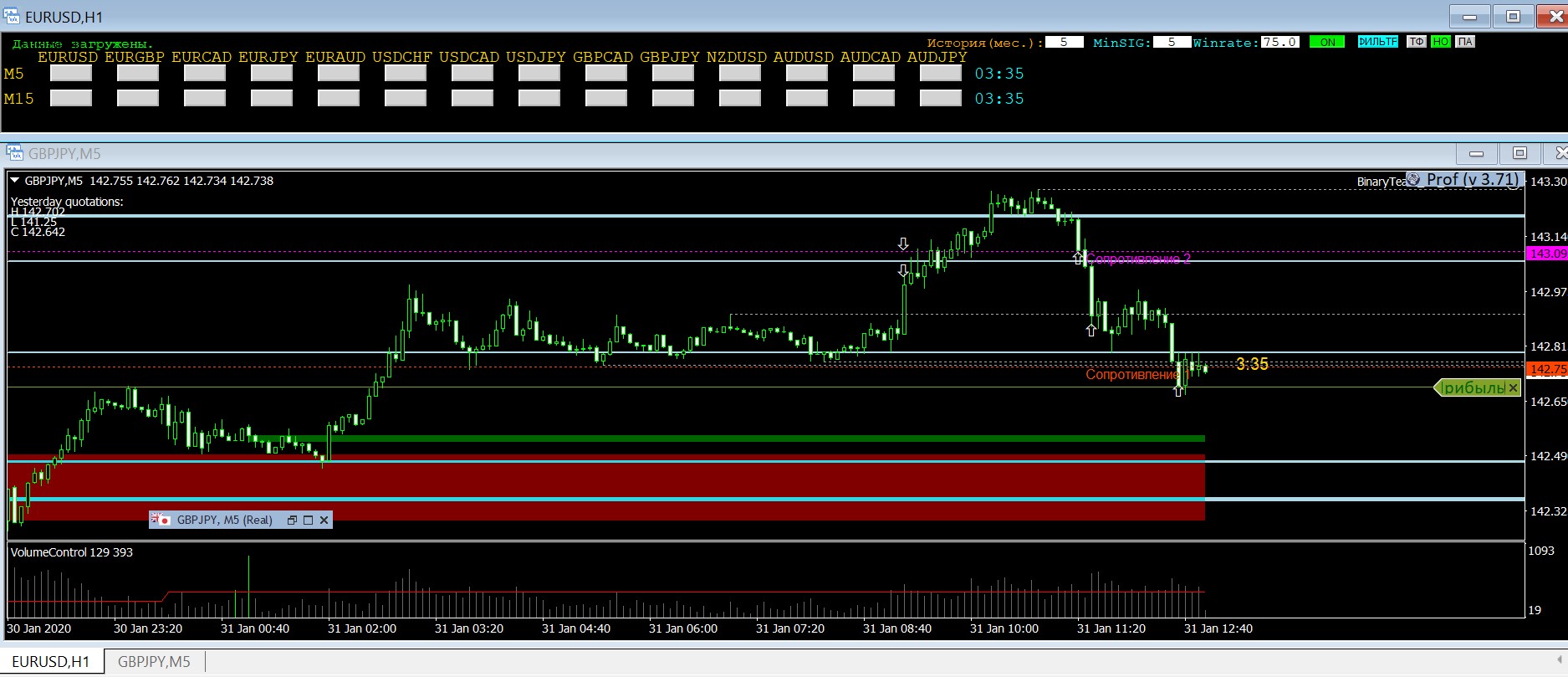Restore the floating GBPJPY, M5 (Real) panel

click(292, 520)
